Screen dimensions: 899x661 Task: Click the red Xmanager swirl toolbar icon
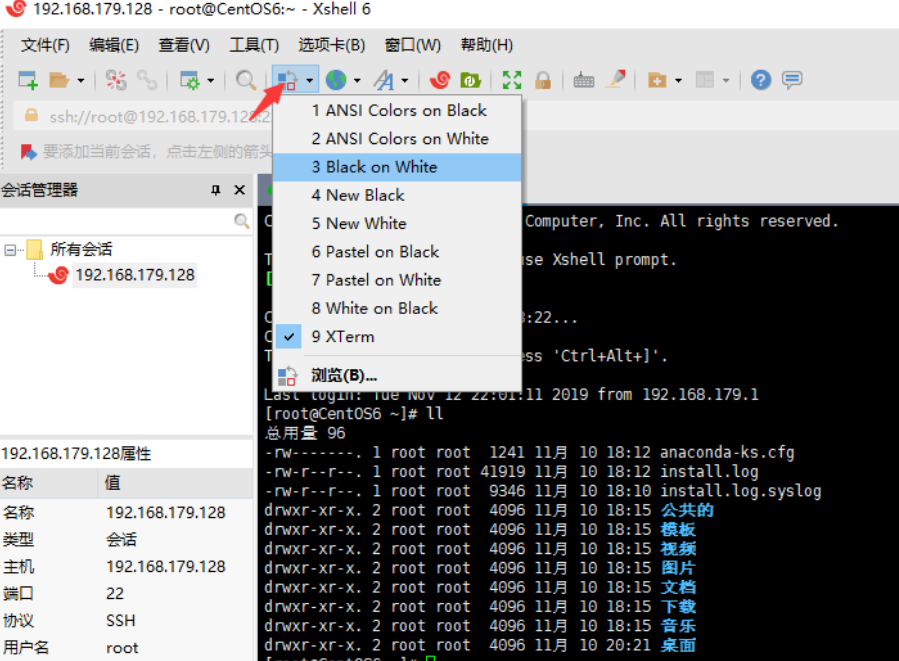pos(440,80)
